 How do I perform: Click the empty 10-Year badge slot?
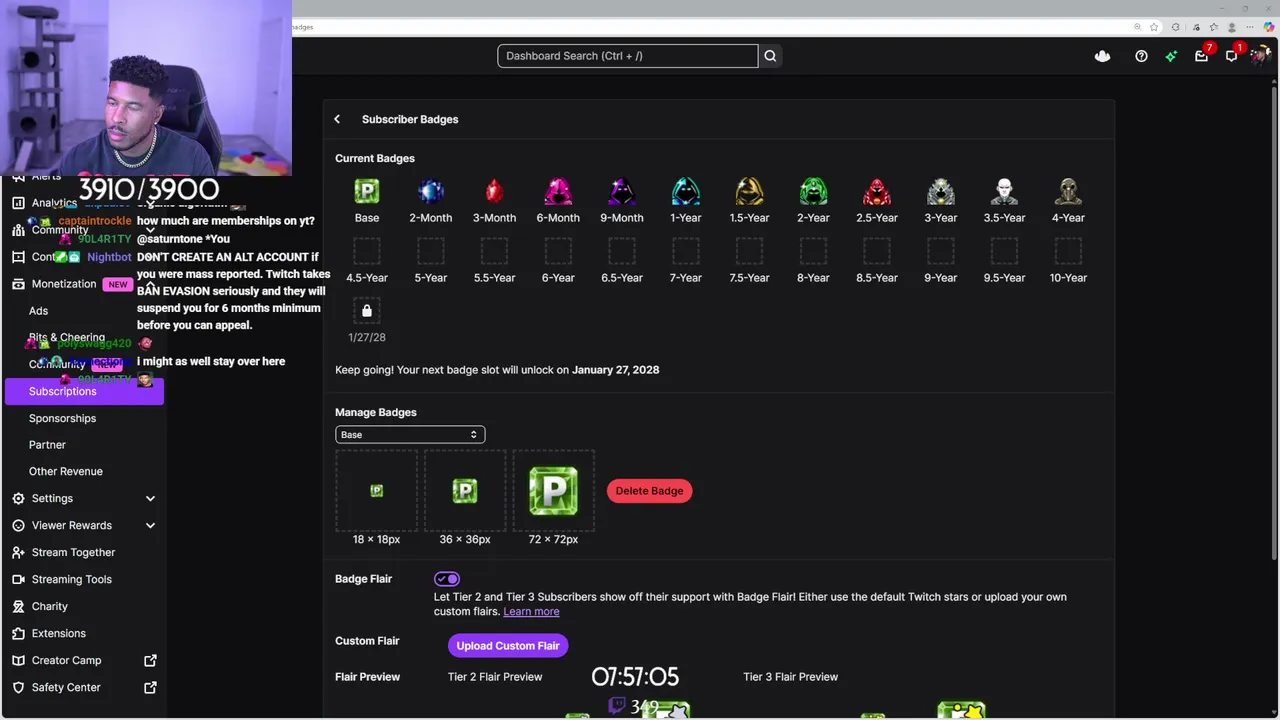[x=1068, y=251]
